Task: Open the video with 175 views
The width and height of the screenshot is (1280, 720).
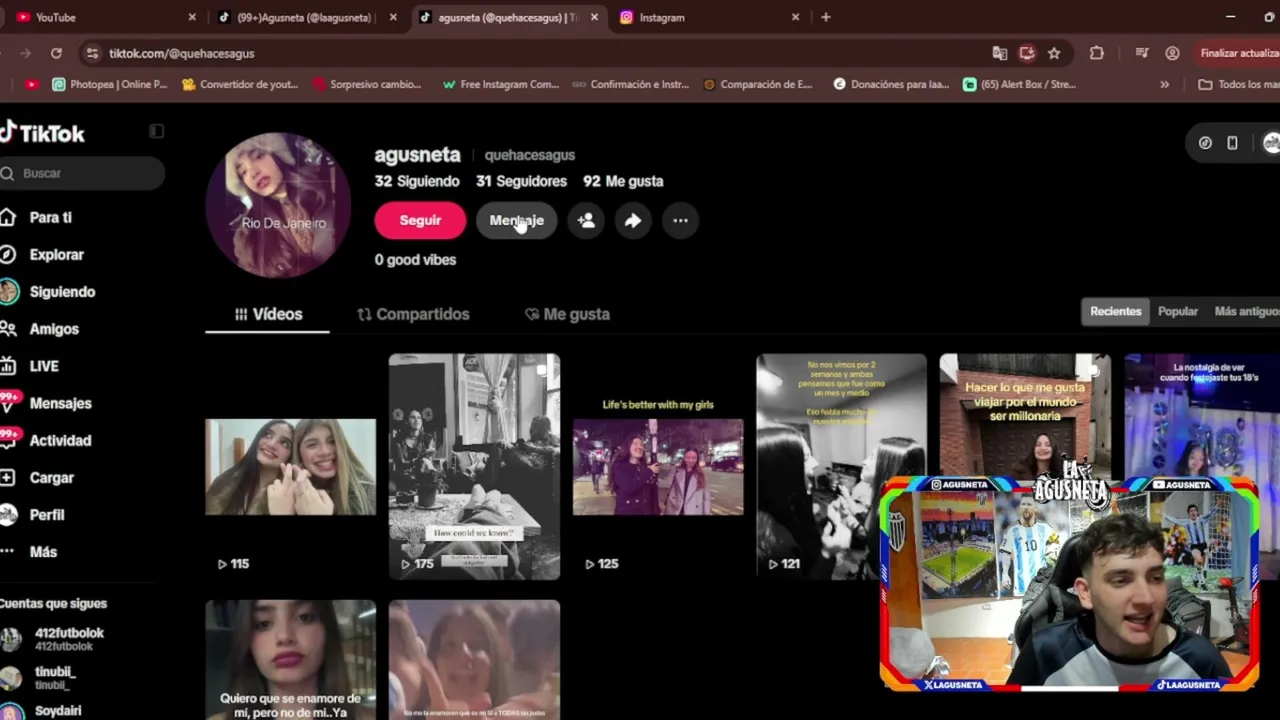Action: pos(474,467)
